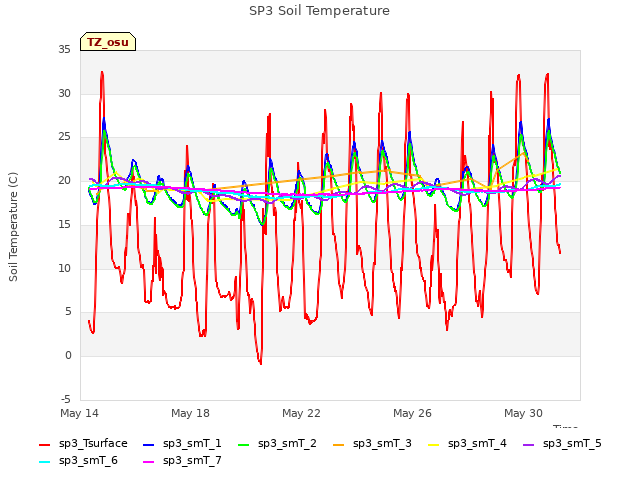Click the 15 y-axis tick label

click(x=64, y=224)
